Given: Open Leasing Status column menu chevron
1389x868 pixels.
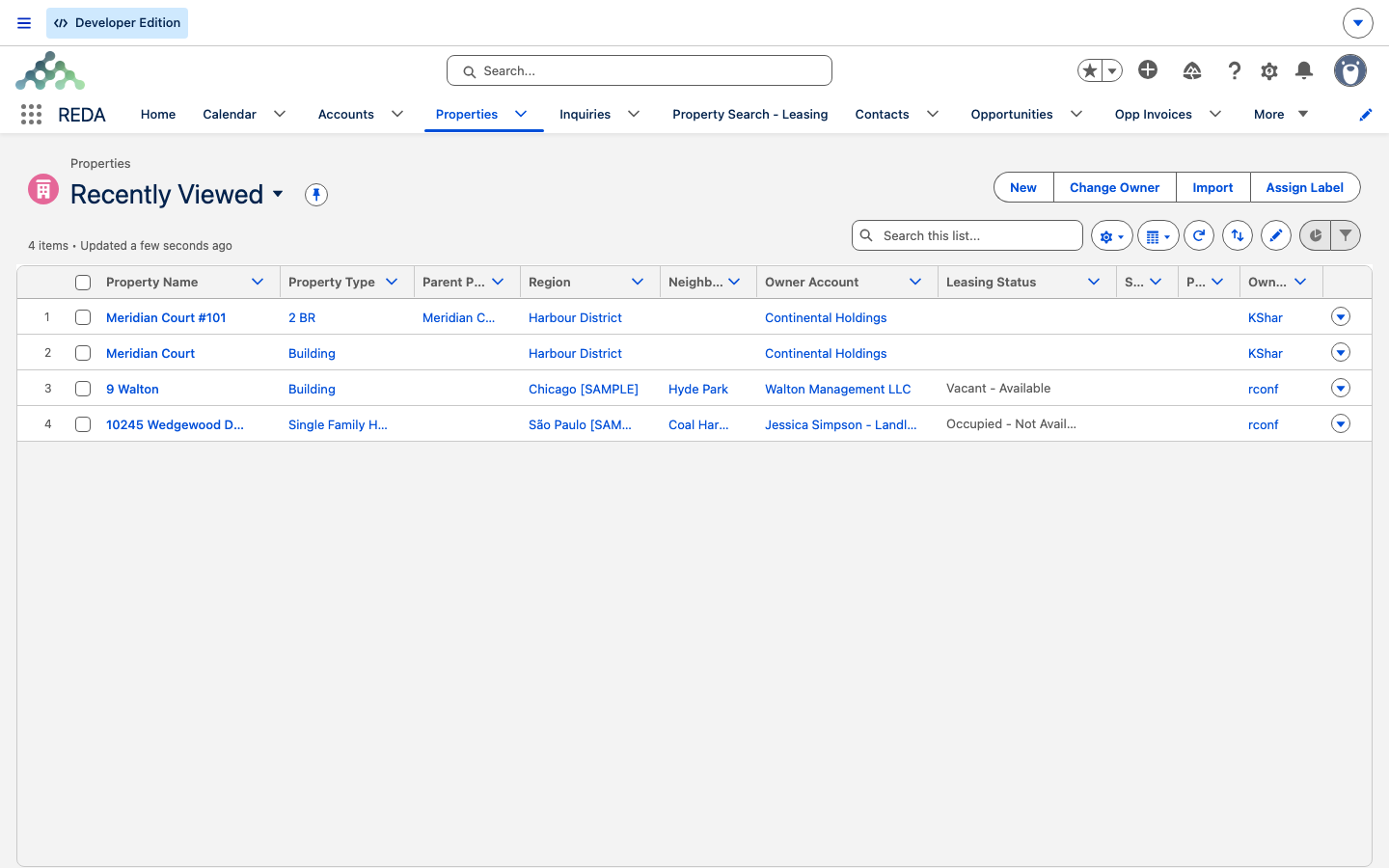Looking at the screenshot, I should point(1094,282).
